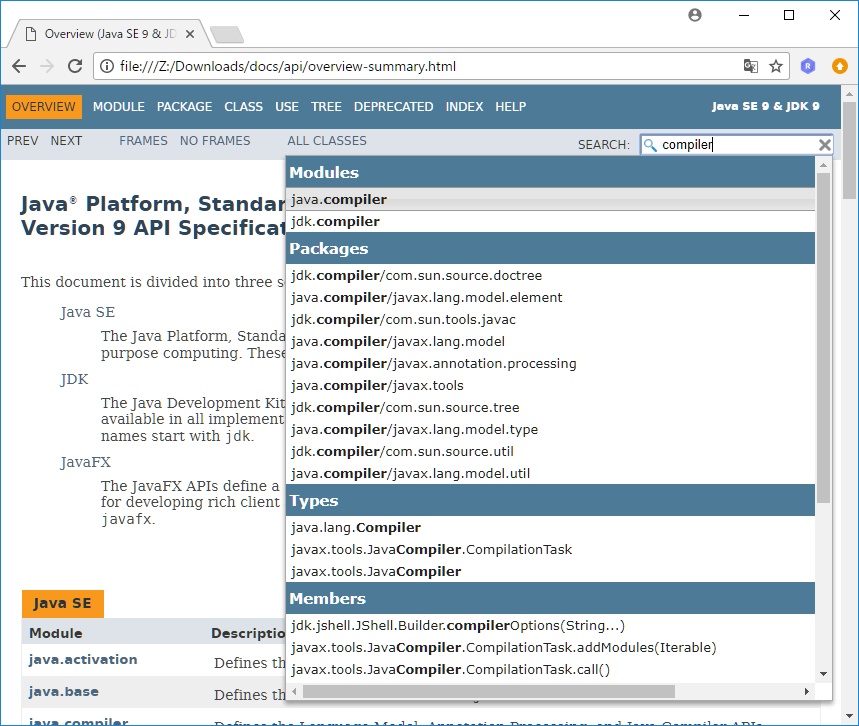Go to the NEXT page link
The image size is (859, 726).
(66, 141)
